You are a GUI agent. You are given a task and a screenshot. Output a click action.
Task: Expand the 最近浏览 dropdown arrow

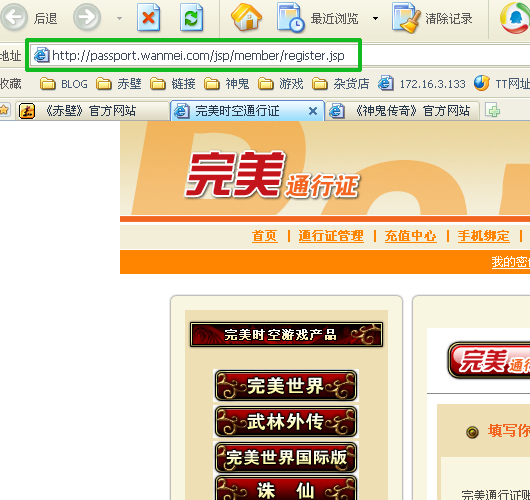click(375, 18)
